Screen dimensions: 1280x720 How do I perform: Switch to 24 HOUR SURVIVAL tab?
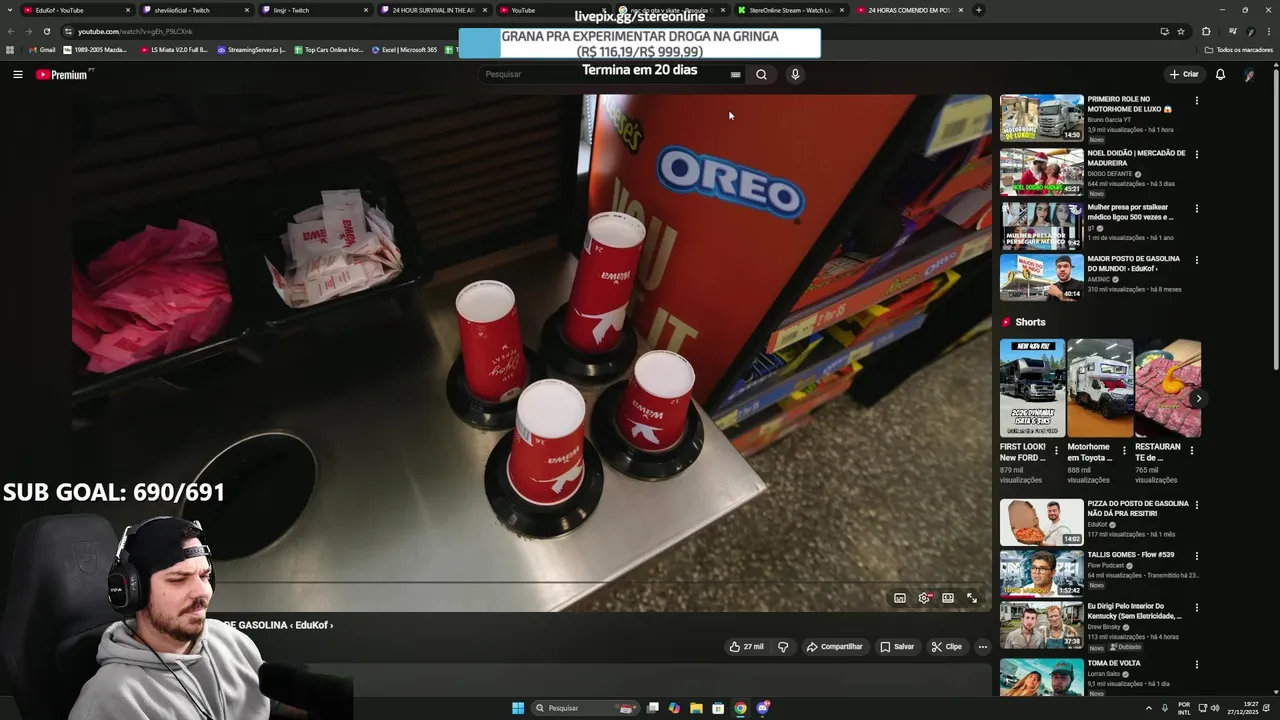[433, 10]
